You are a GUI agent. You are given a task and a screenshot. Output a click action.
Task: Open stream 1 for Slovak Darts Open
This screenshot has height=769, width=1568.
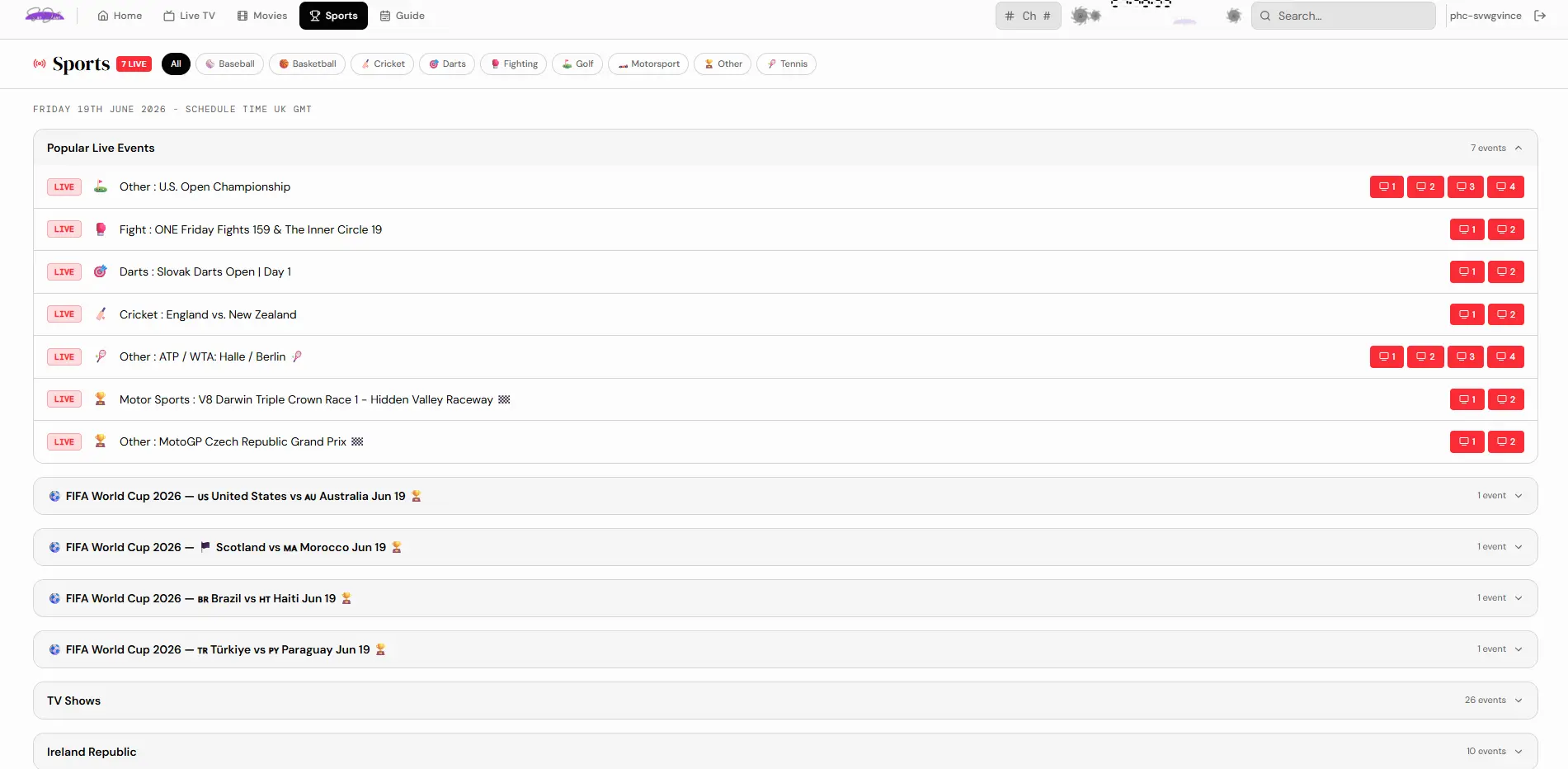click(1467, 271)
